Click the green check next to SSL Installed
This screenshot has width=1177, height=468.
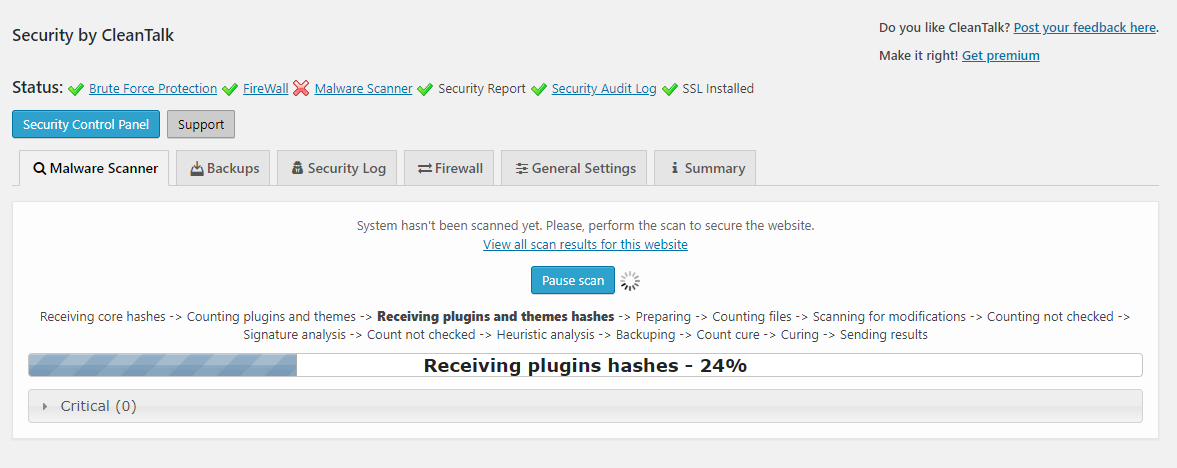pyautogui.click(x=670, y=89)
